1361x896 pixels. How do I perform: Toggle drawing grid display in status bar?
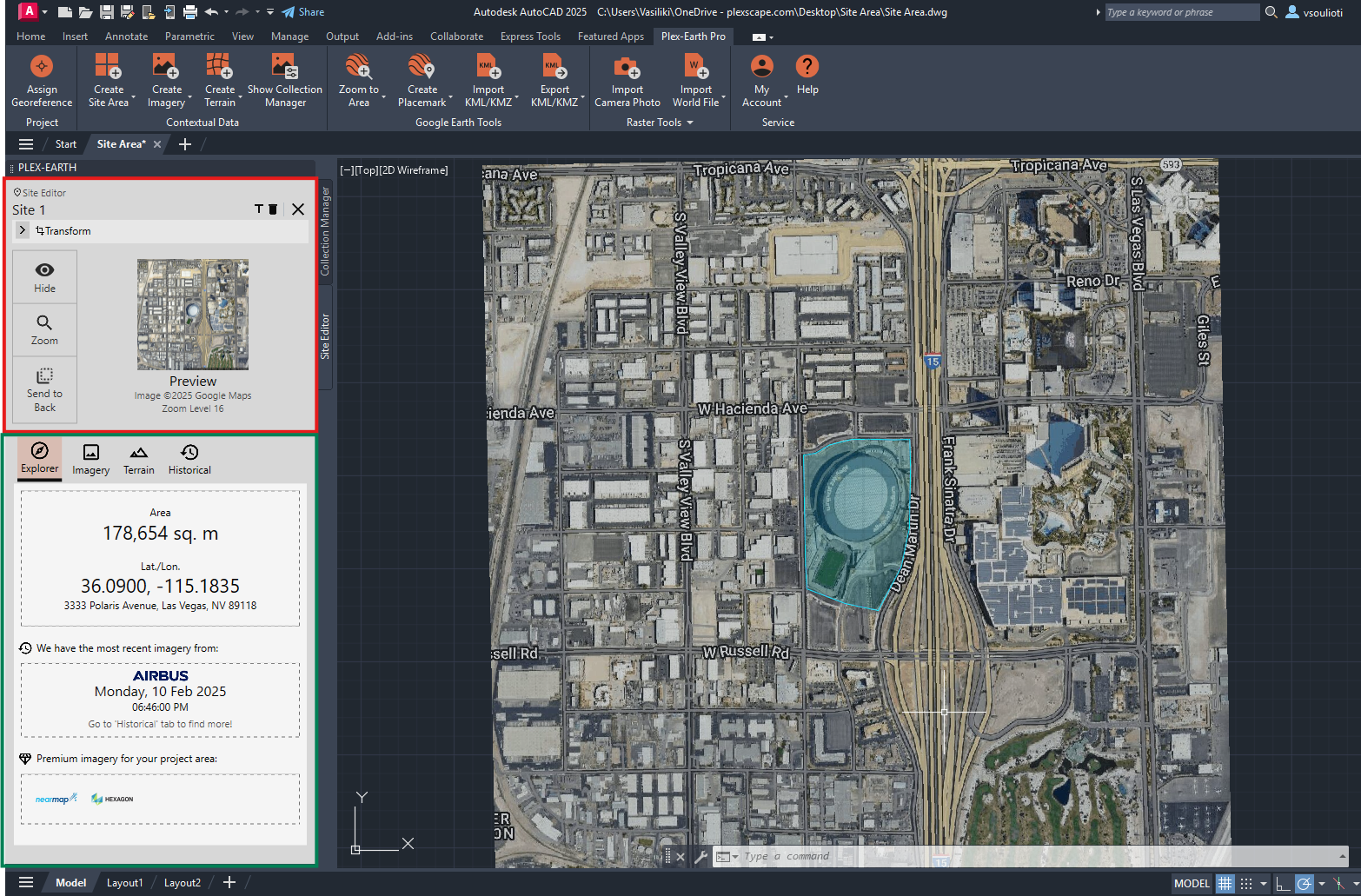click(x=1225, y=883)
